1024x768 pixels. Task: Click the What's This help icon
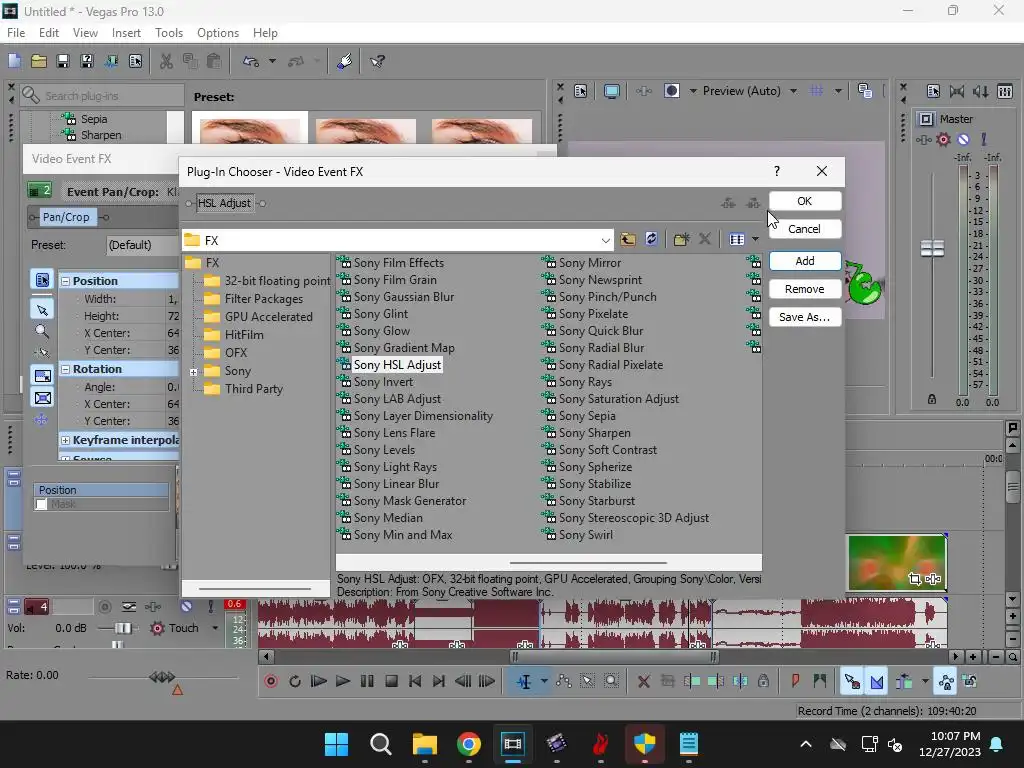tap(377, 61)
